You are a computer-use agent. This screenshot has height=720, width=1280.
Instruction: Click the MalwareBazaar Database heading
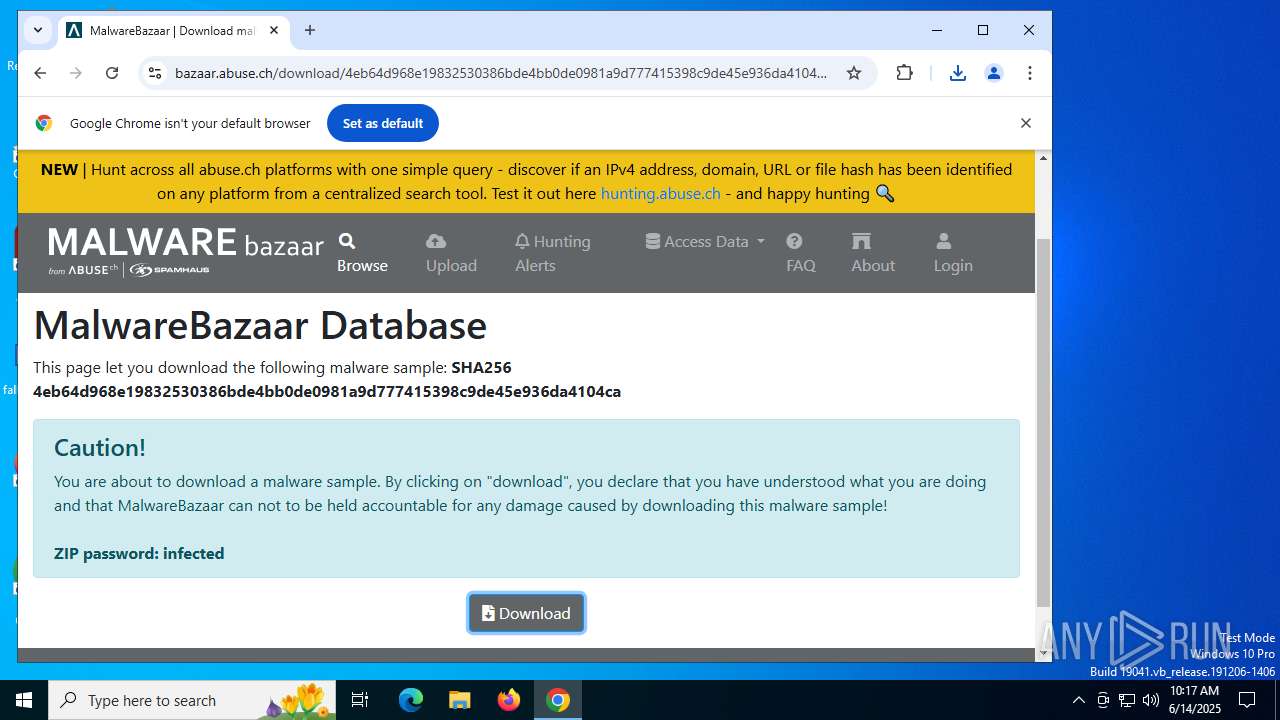(x=260, y=326)
